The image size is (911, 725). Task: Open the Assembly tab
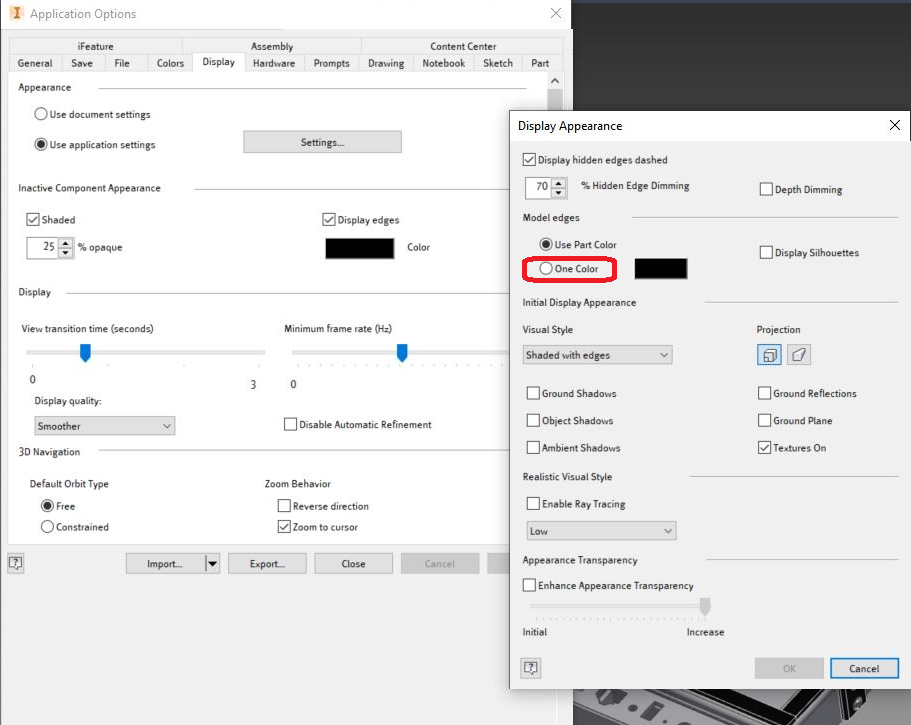coord(272,46)
